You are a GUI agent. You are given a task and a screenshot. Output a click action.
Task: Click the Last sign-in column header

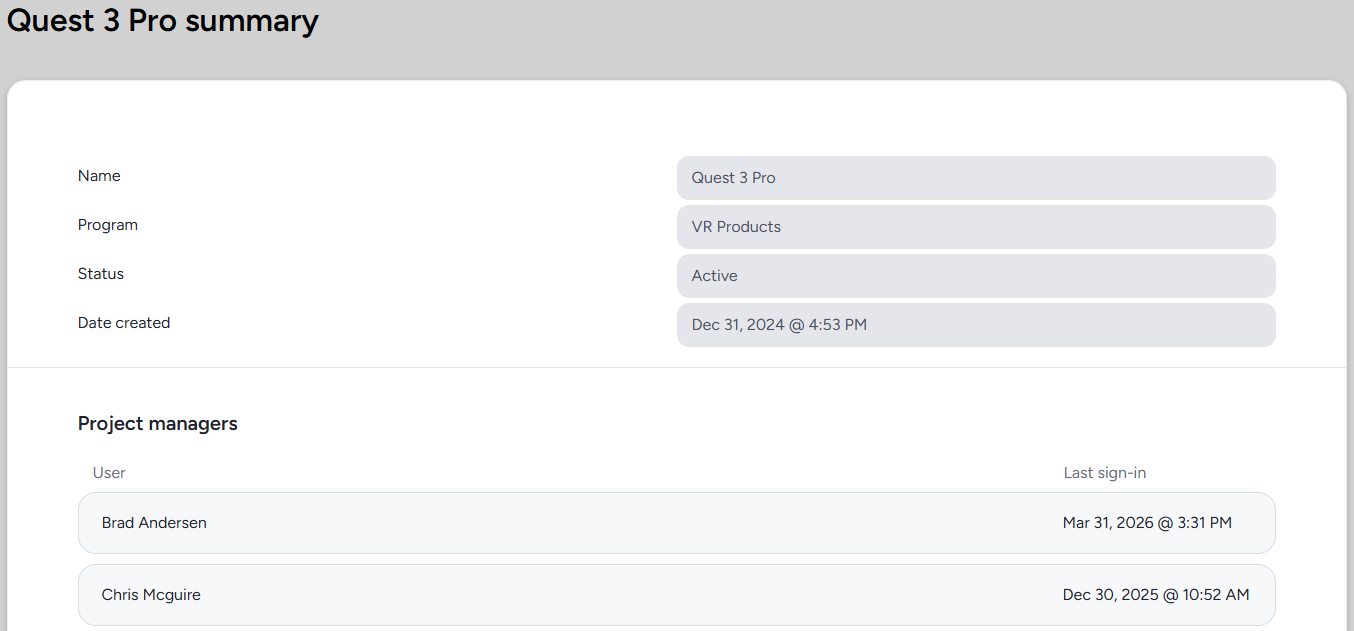point(1104,473)
